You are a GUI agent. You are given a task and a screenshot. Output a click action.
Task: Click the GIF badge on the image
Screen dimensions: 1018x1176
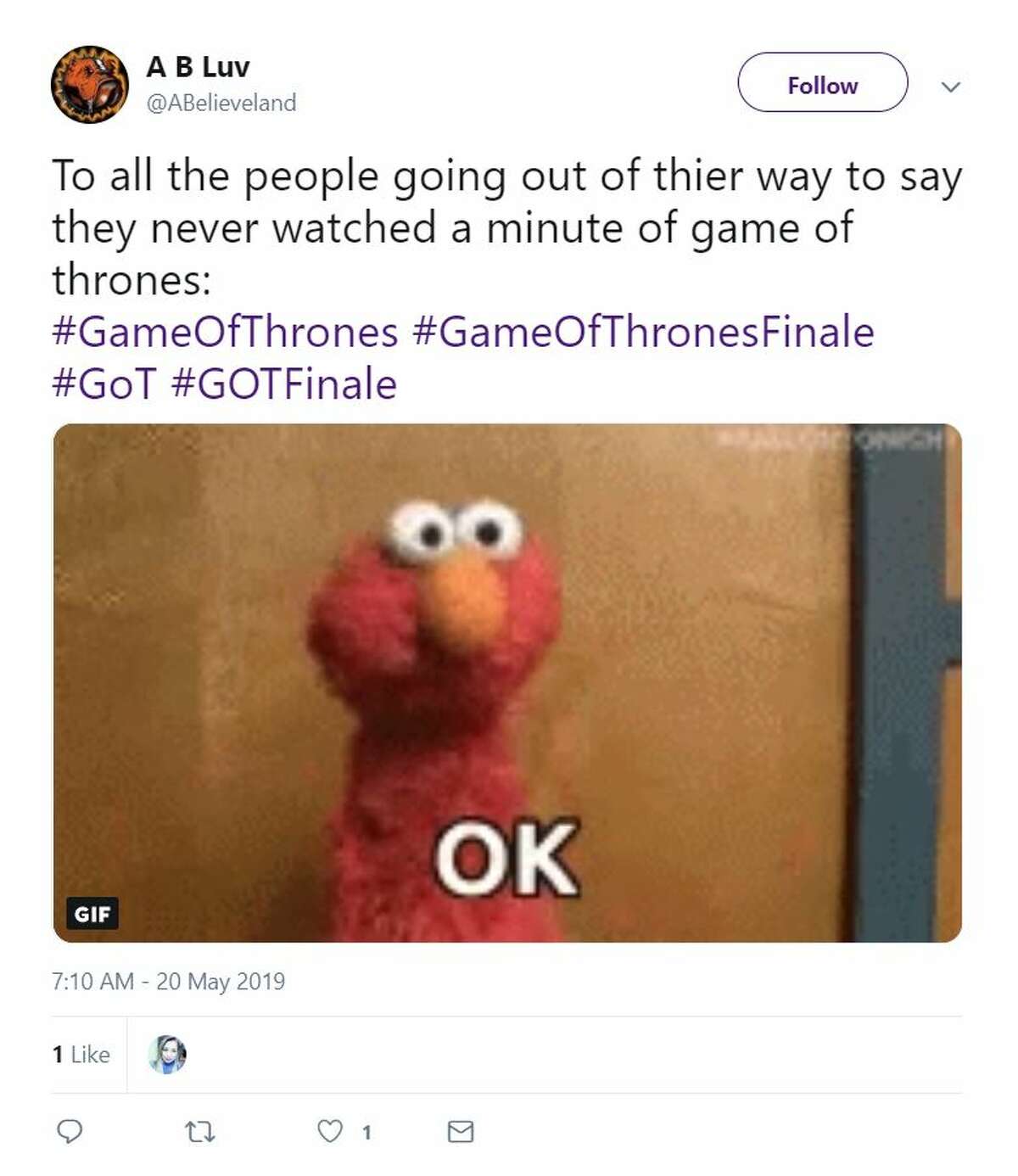(x=92, y=914)
